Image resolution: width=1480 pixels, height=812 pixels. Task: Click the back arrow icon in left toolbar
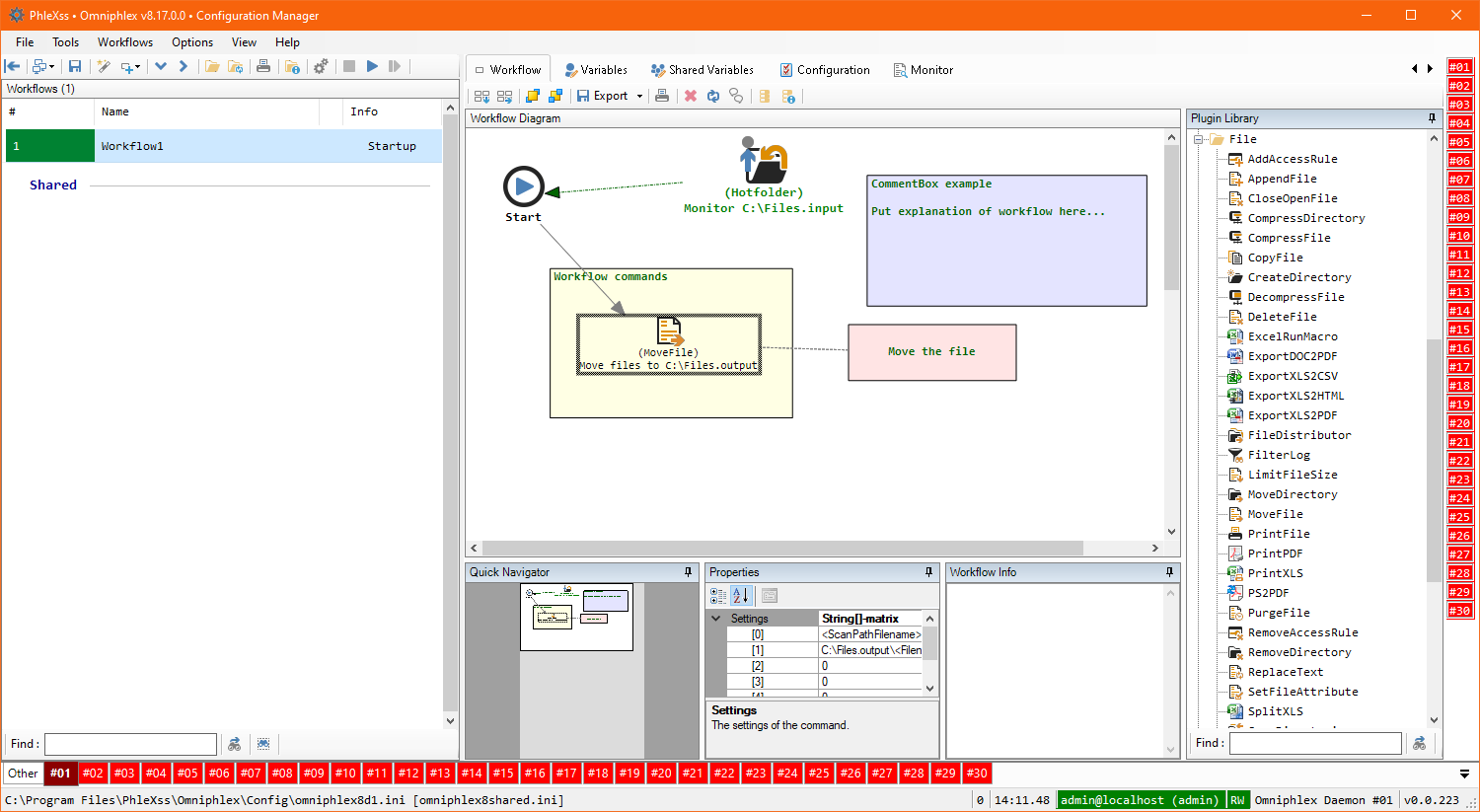tap(13, 66)
